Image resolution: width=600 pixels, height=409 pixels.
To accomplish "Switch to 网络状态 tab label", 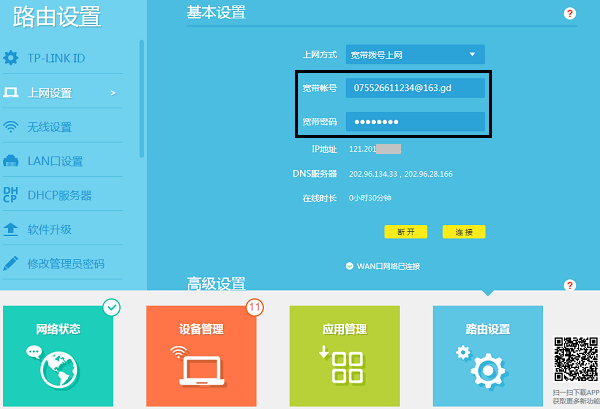I will point(58,329).
